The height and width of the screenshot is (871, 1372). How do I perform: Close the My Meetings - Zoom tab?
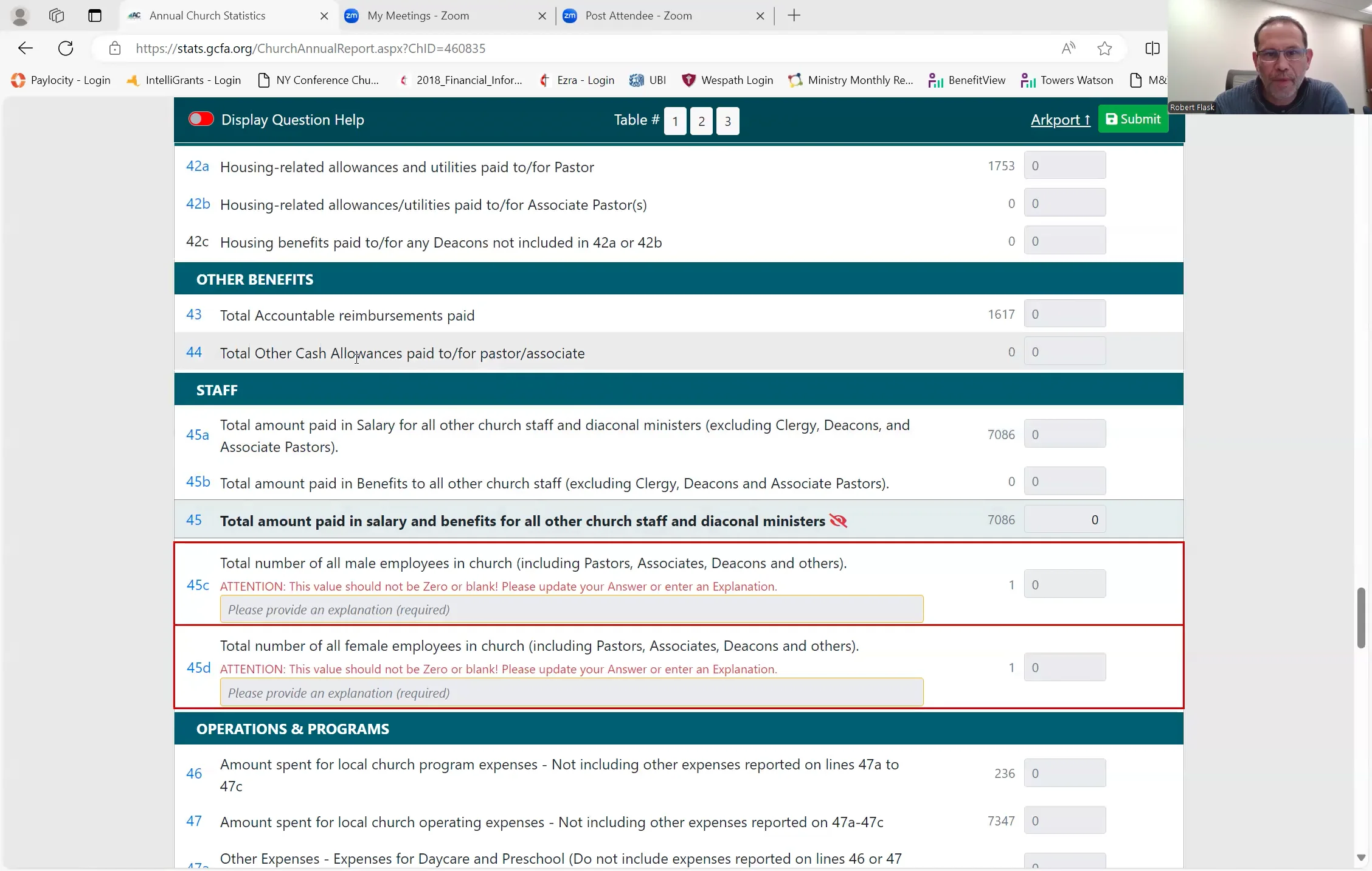tap(542, 16)
